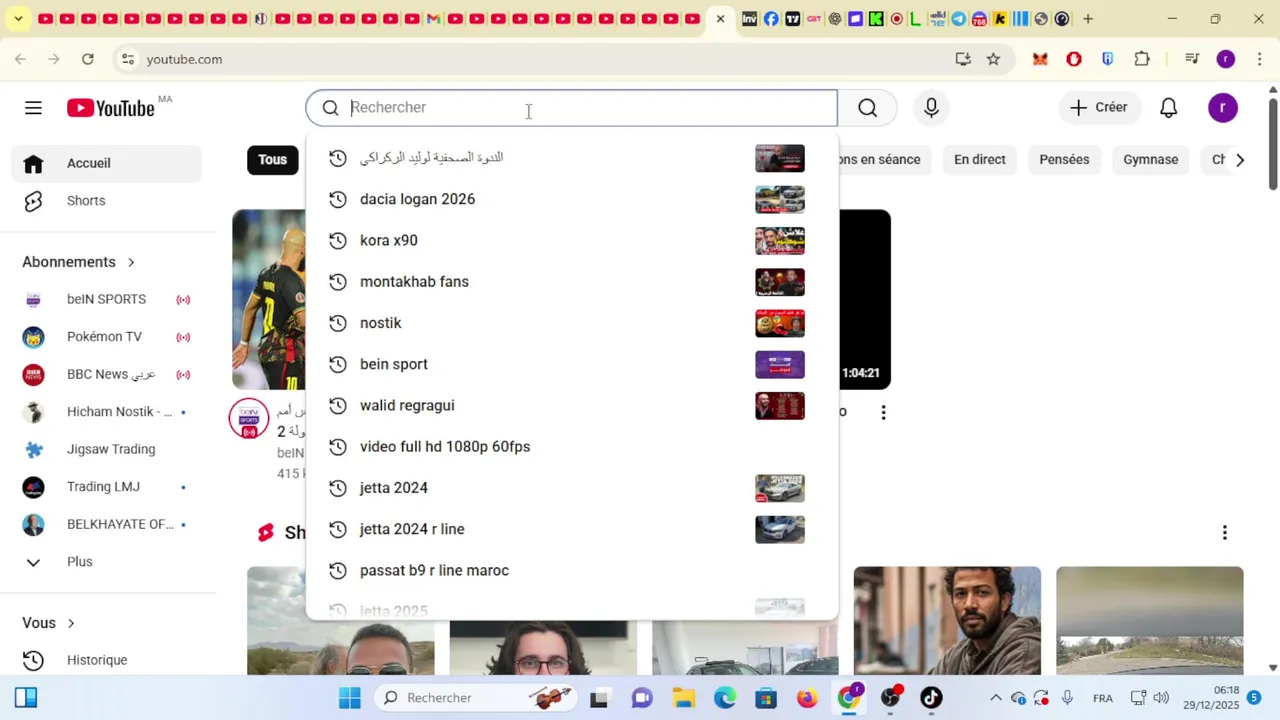This screenshot has width=1280, height=720.
Task: Open the Jigsaw Trading channel
Action: point(107,449)
